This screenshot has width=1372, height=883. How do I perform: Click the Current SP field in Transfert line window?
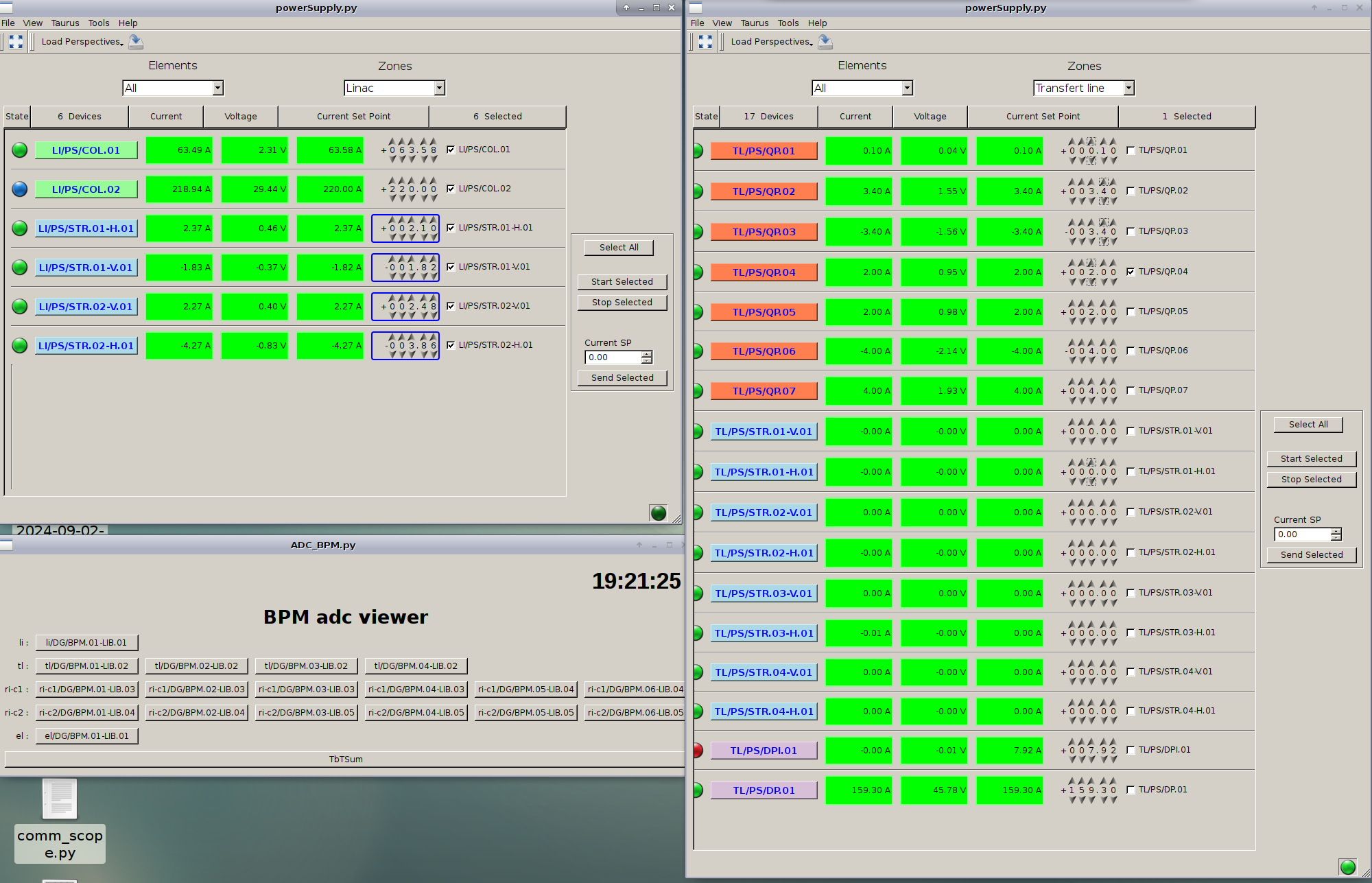1302,534
